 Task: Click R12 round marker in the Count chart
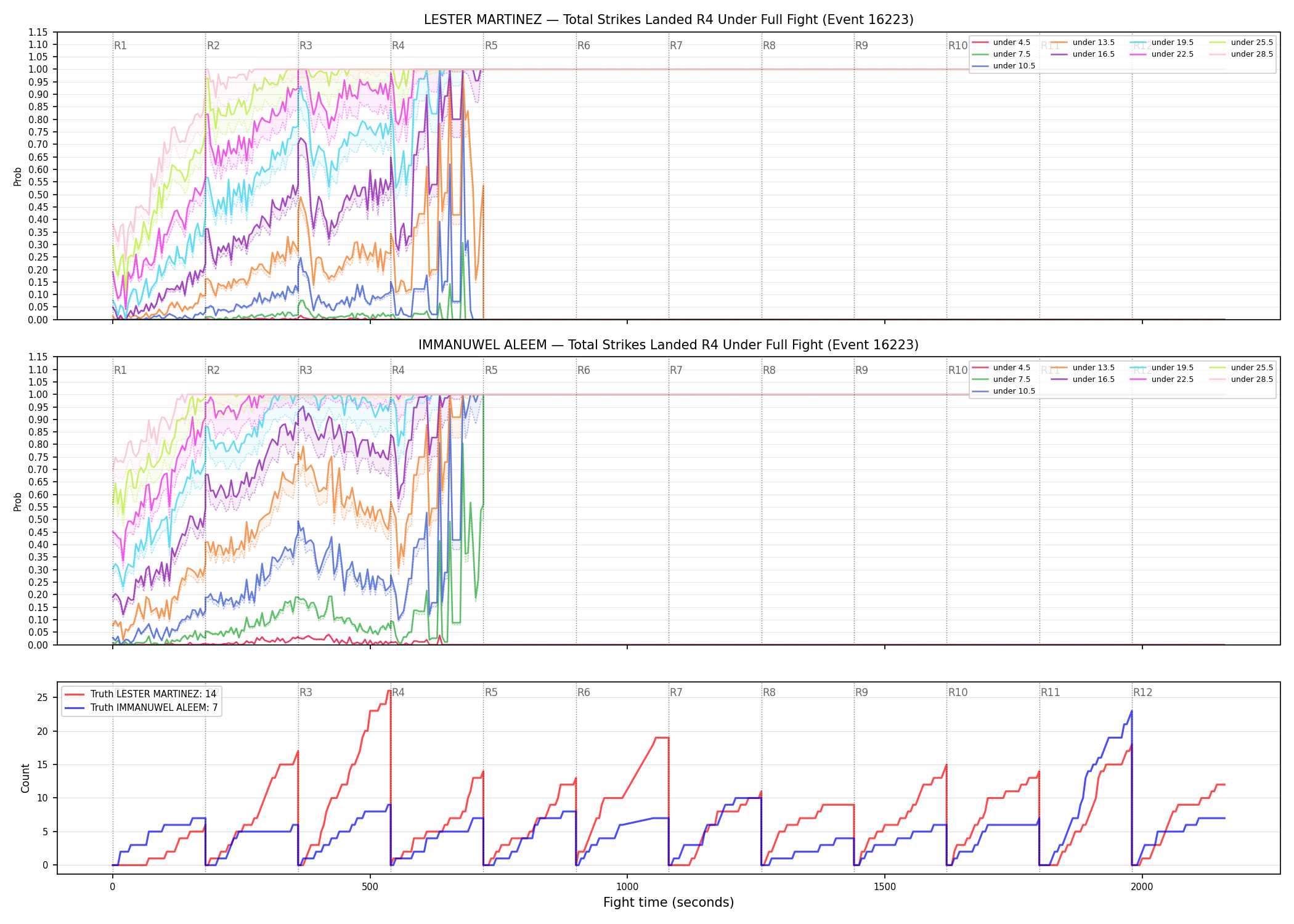point(1142,692)
